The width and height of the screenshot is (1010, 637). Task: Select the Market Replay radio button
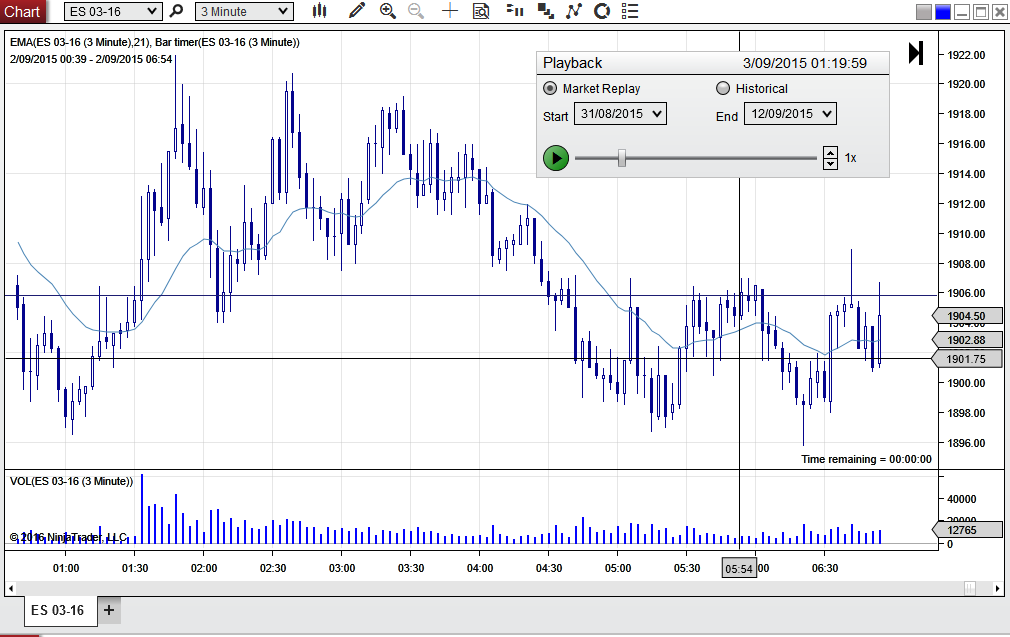pos(550,88)
